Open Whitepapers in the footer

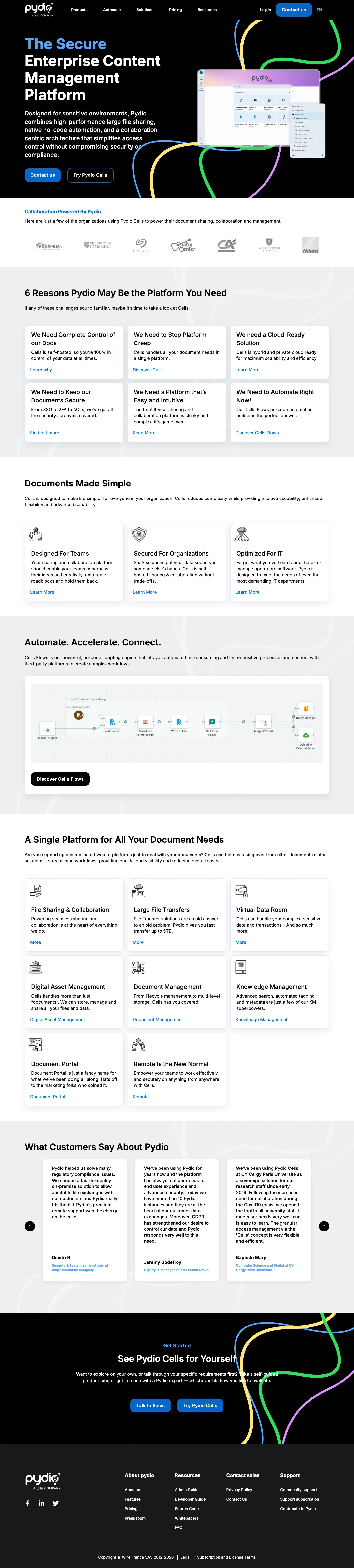186,1518
